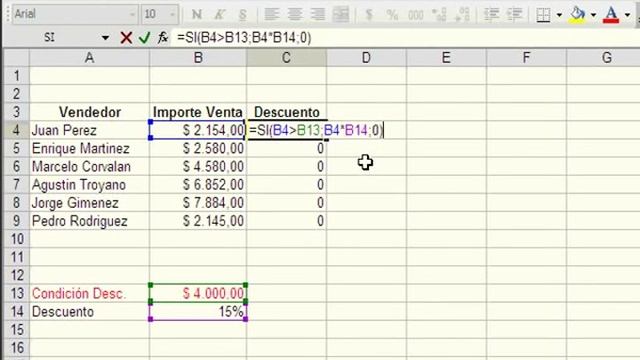Image resolution: width=640 pixels, height=360 pixels.
Task: Open the font color dropdown arrow
Action: click(x=627, y=15)
